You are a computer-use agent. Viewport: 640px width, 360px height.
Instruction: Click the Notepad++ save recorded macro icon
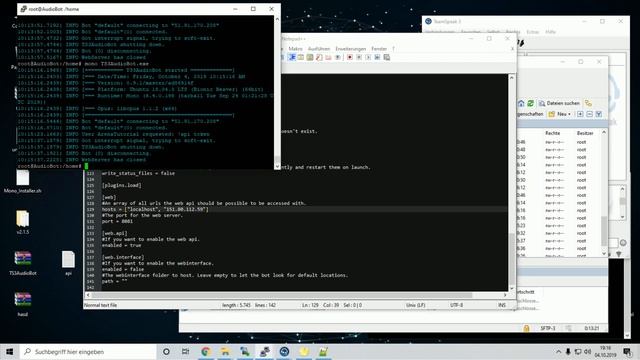pos(387,58)
